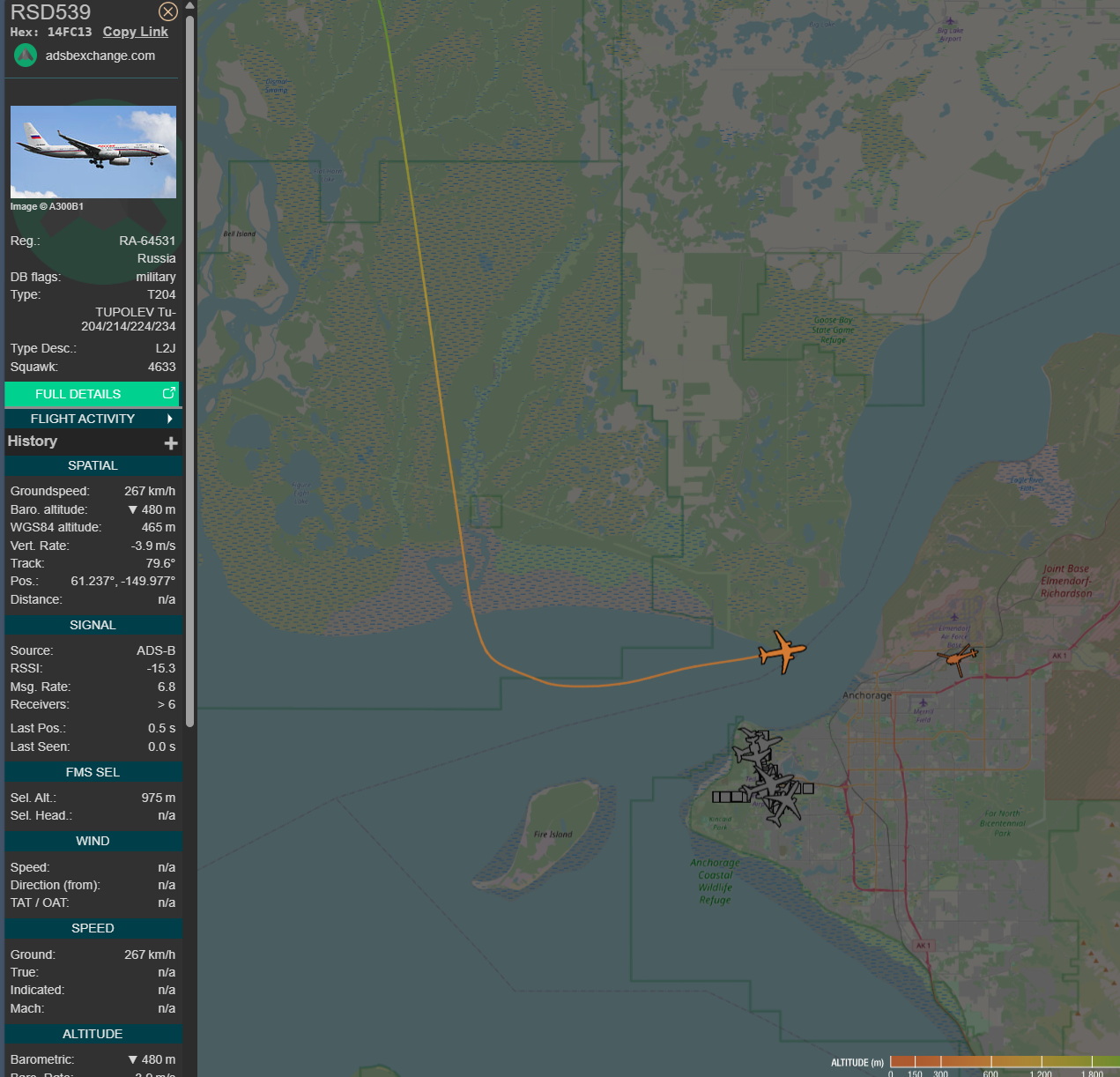This screenshot has height=1077, width=1120.
Task: Click the DB flags value military
Action: coord(156,277)
